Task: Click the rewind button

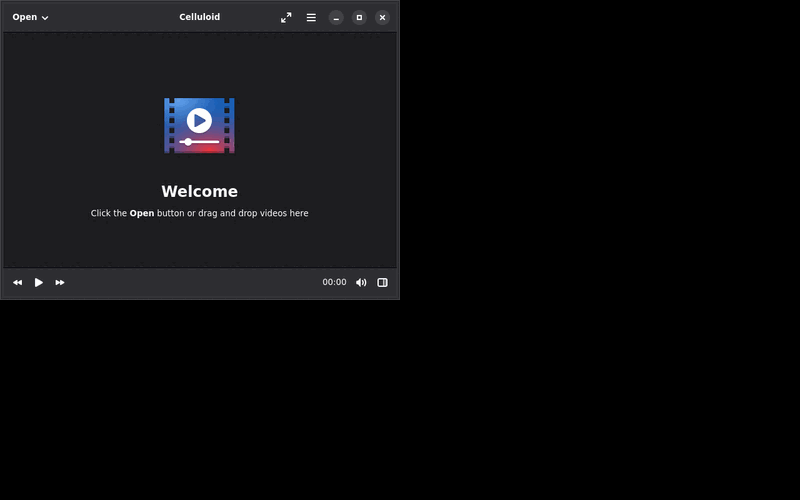Action: pyautogui.click(x=17, y=283)
